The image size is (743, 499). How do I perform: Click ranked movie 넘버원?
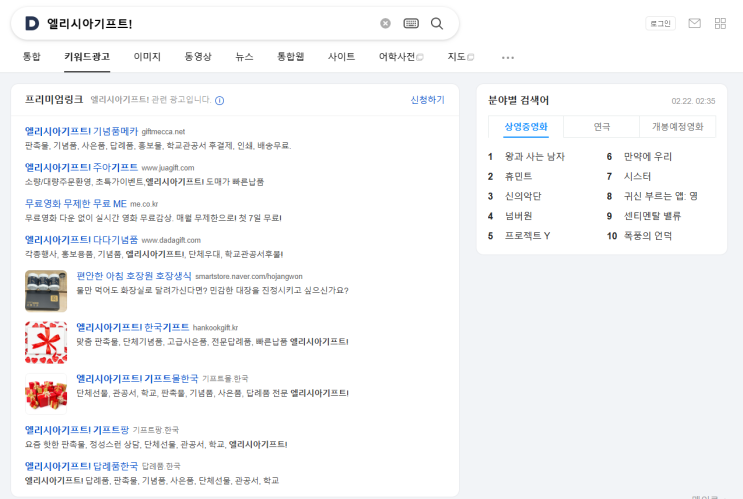point(518,217)
